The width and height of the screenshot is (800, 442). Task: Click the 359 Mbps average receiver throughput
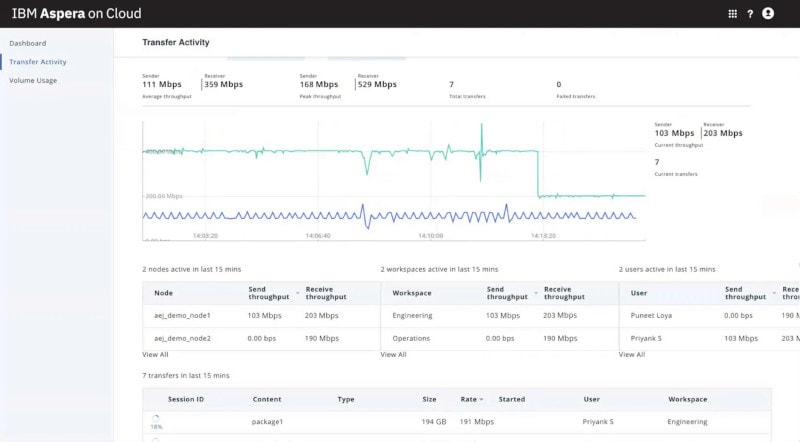pyautogui.click(x=223, y=84)
